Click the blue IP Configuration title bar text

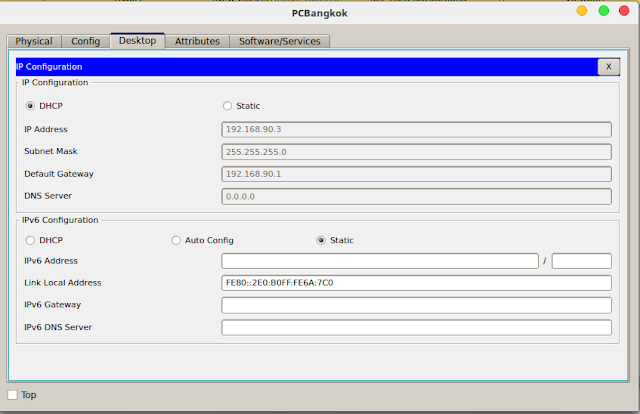[49, 67]
